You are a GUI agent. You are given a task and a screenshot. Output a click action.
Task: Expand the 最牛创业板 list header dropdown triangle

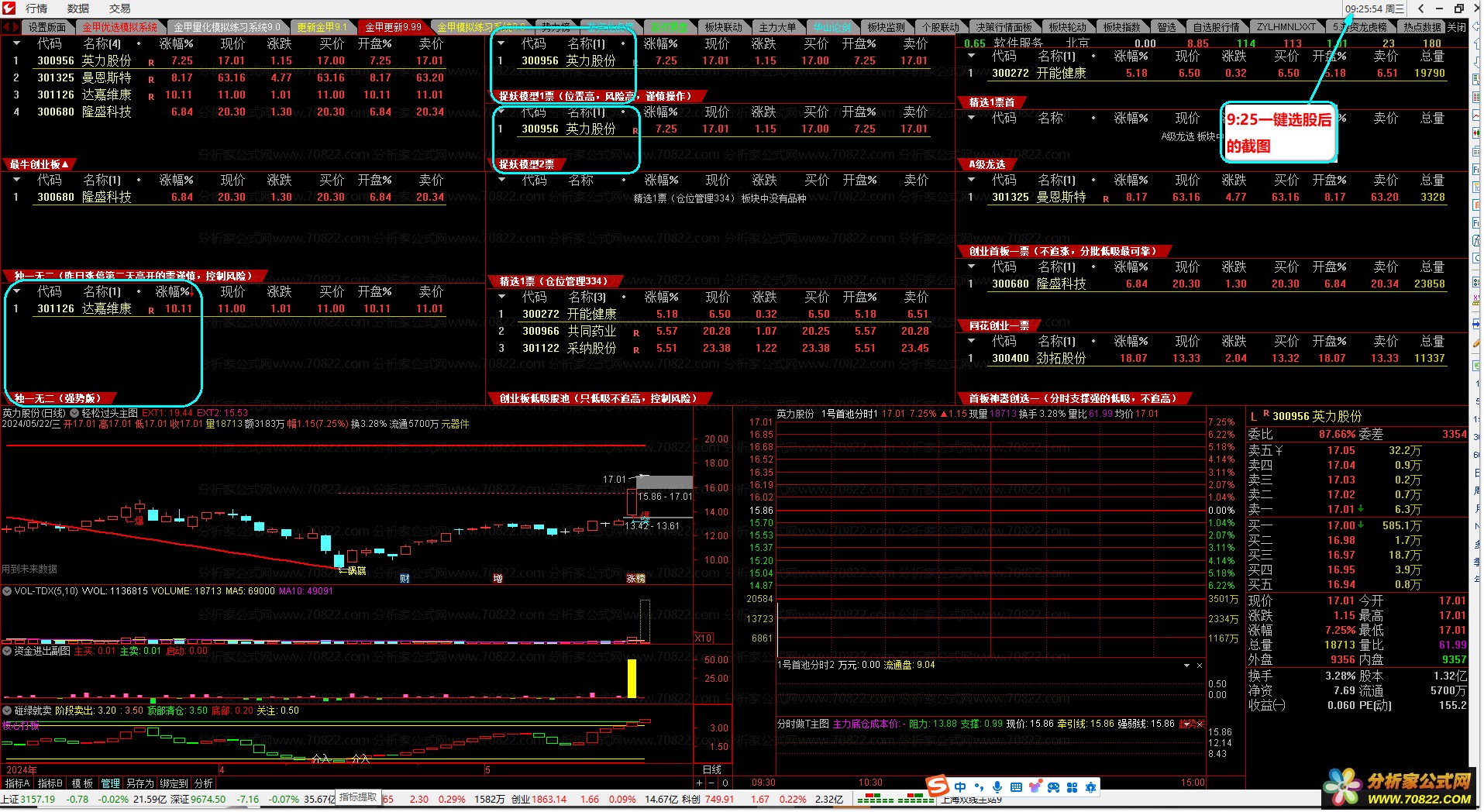click(16, 180)
